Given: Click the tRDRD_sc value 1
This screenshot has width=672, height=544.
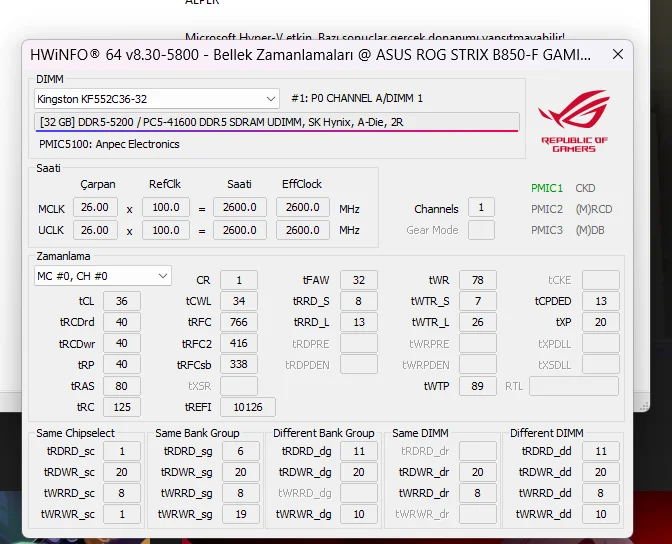Looking at the screenshot, I should coord(122,451).
